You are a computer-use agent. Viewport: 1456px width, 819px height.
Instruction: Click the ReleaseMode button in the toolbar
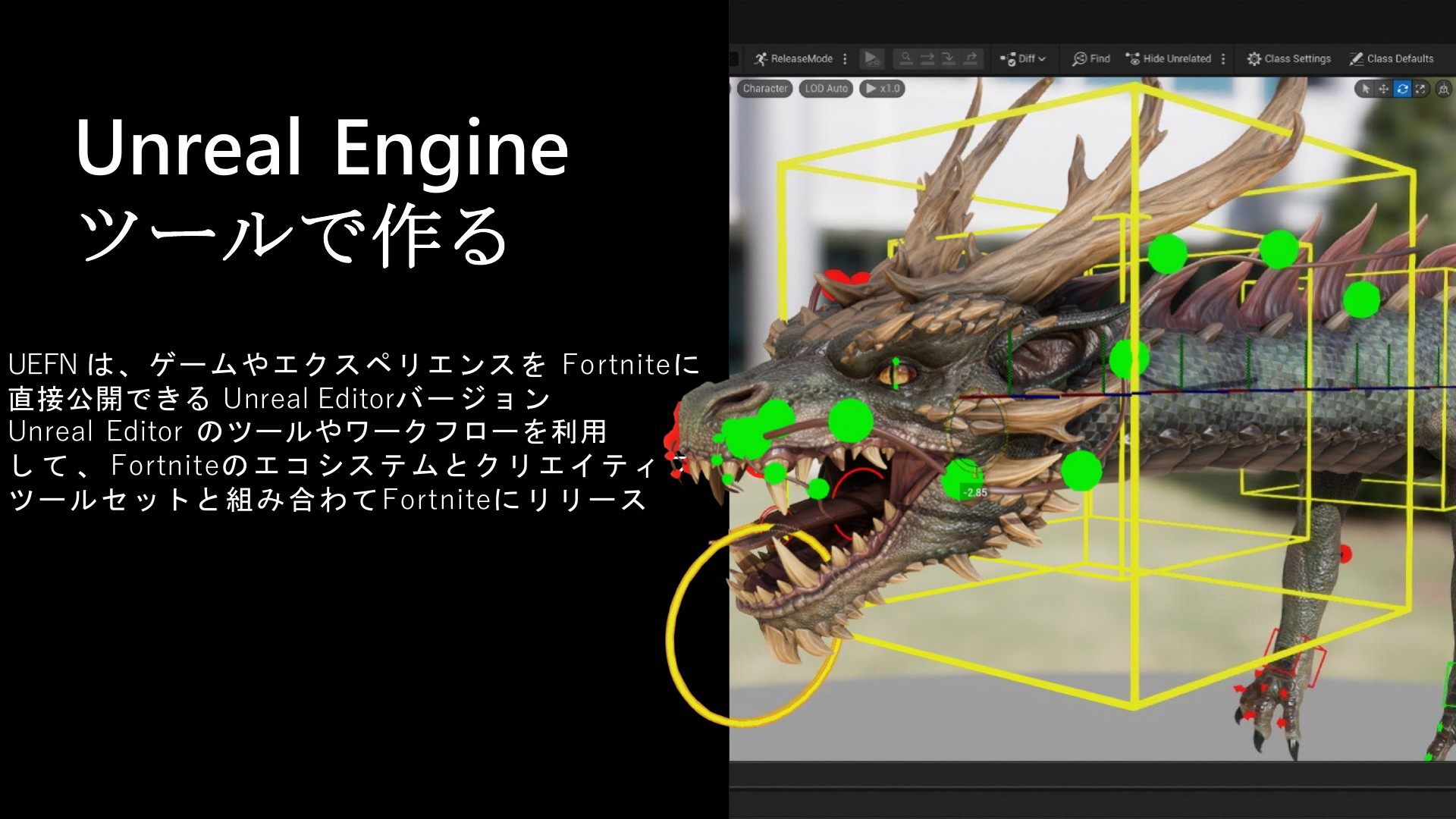tap(793, 58)
